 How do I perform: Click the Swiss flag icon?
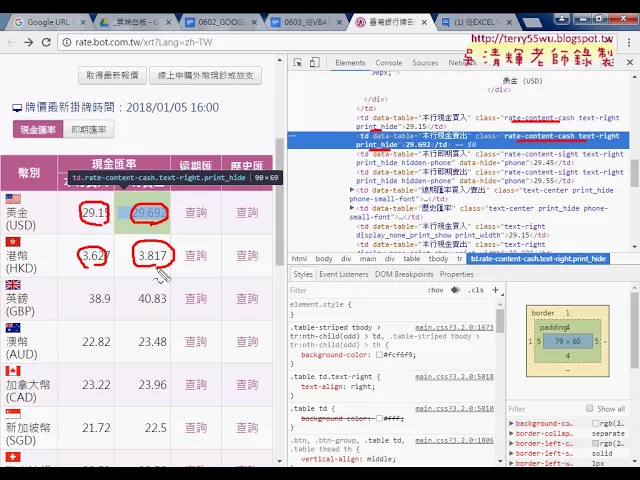13,457
